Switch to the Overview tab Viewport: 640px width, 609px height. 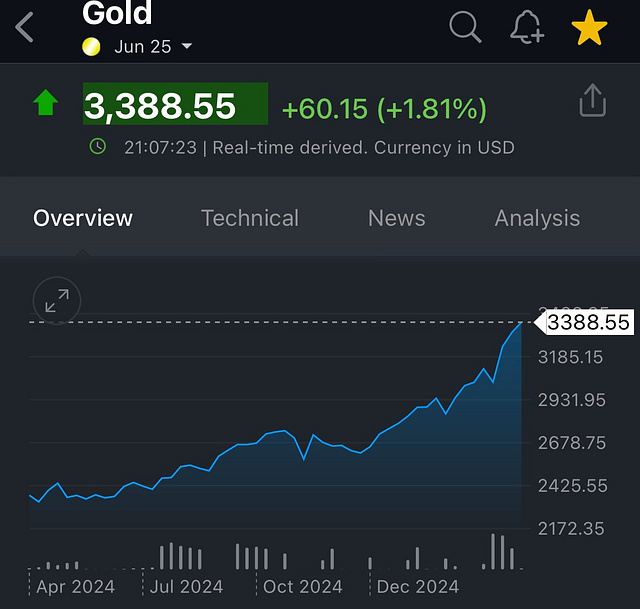[83, 218]
